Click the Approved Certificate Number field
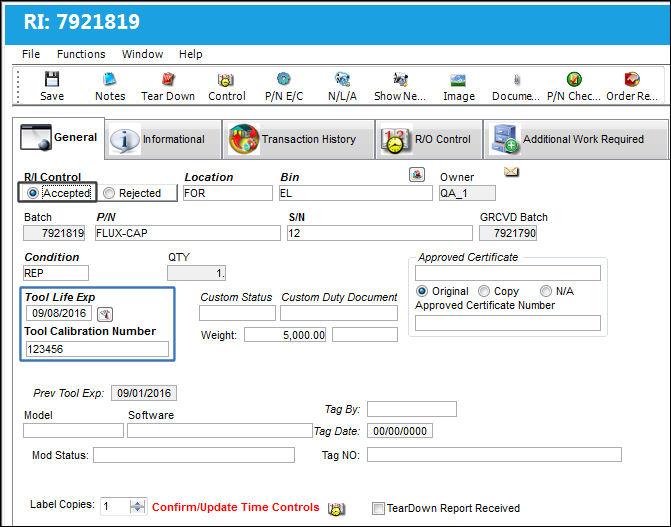 [x=508, y=323]
